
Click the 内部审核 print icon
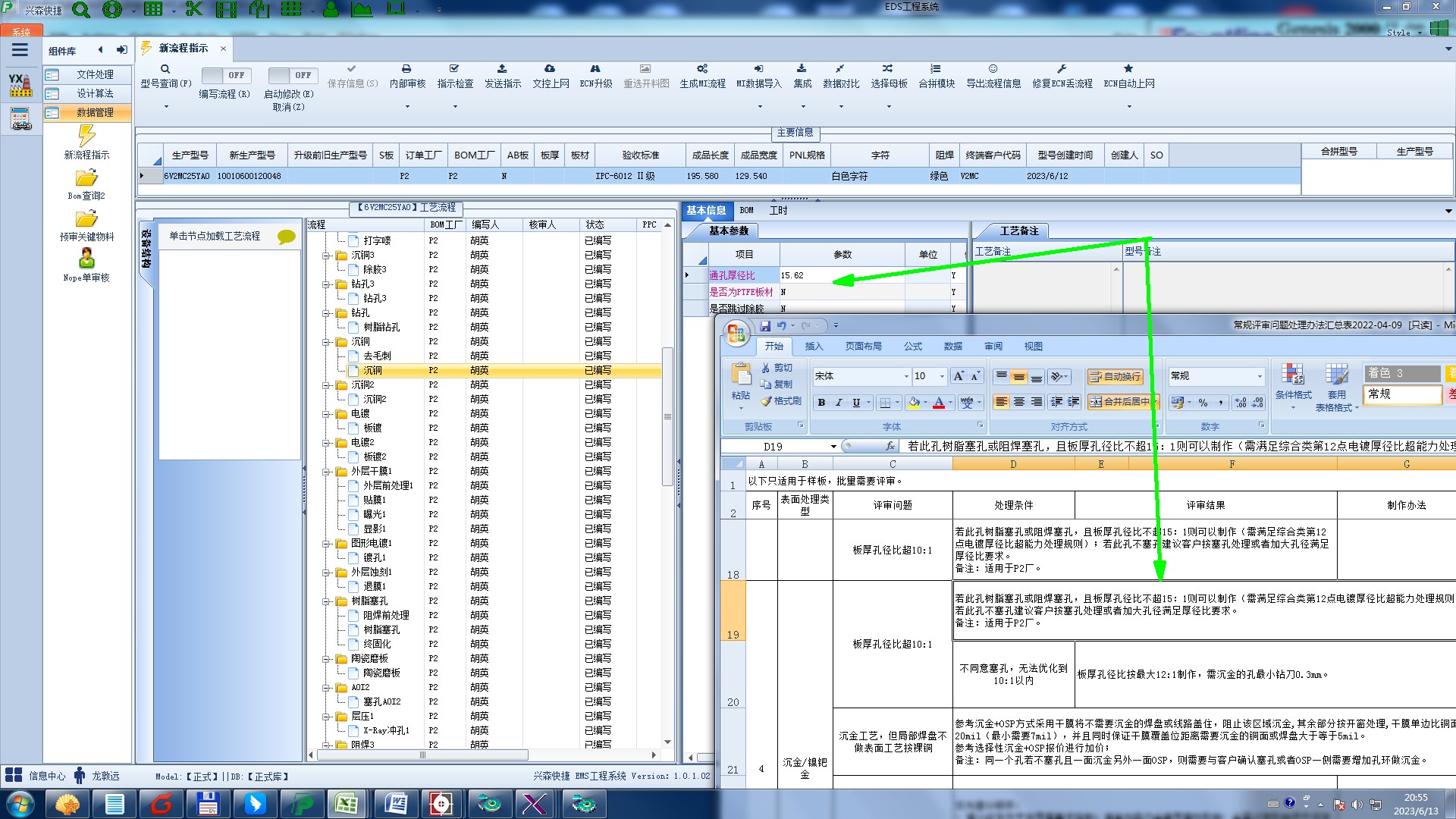pyautogui.click(x=406, y=69)
